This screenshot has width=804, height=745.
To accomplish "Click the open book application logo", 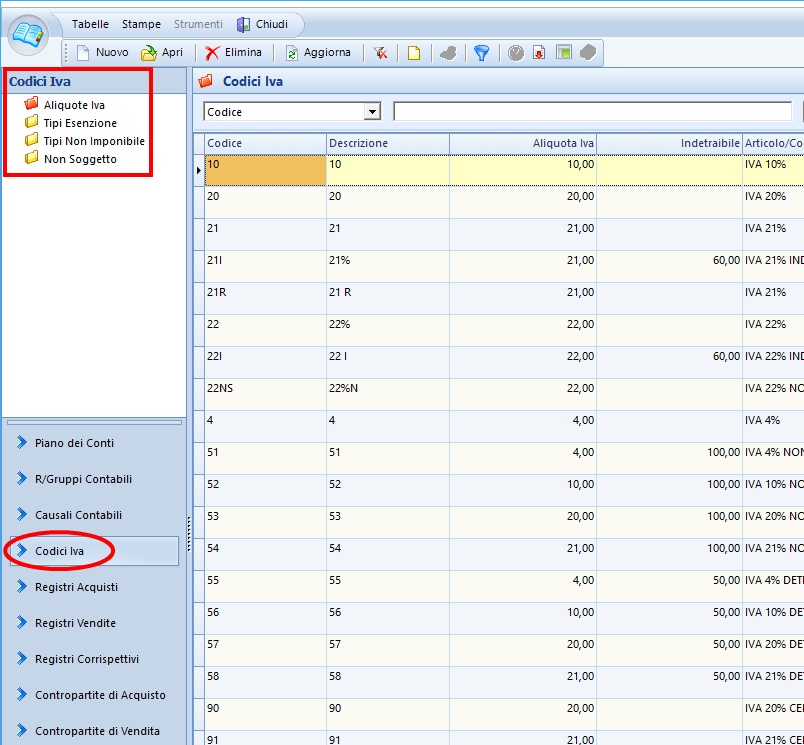I will (29, 35).
